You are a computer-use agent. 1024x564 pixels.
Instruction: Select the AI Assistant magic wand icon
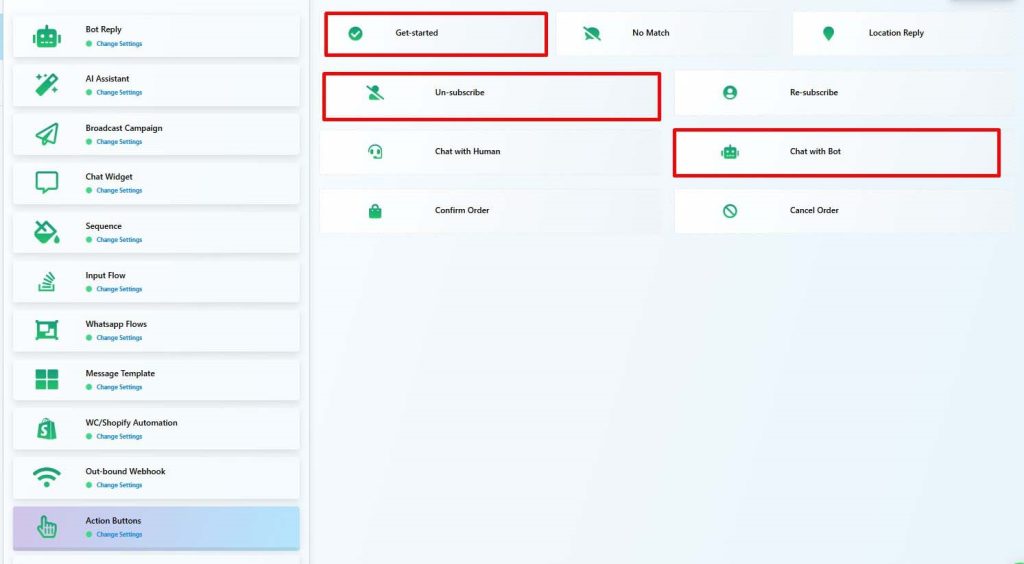coord(46,85)
